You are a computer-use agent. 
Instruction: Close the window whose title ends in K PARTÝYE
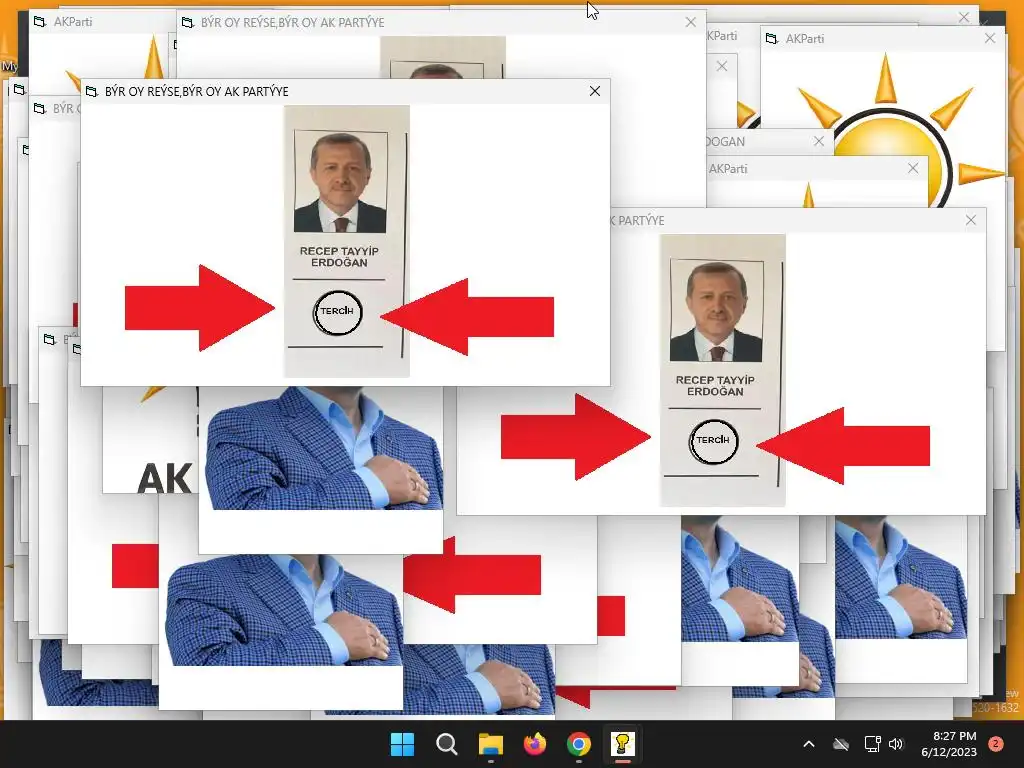point(971,220)
